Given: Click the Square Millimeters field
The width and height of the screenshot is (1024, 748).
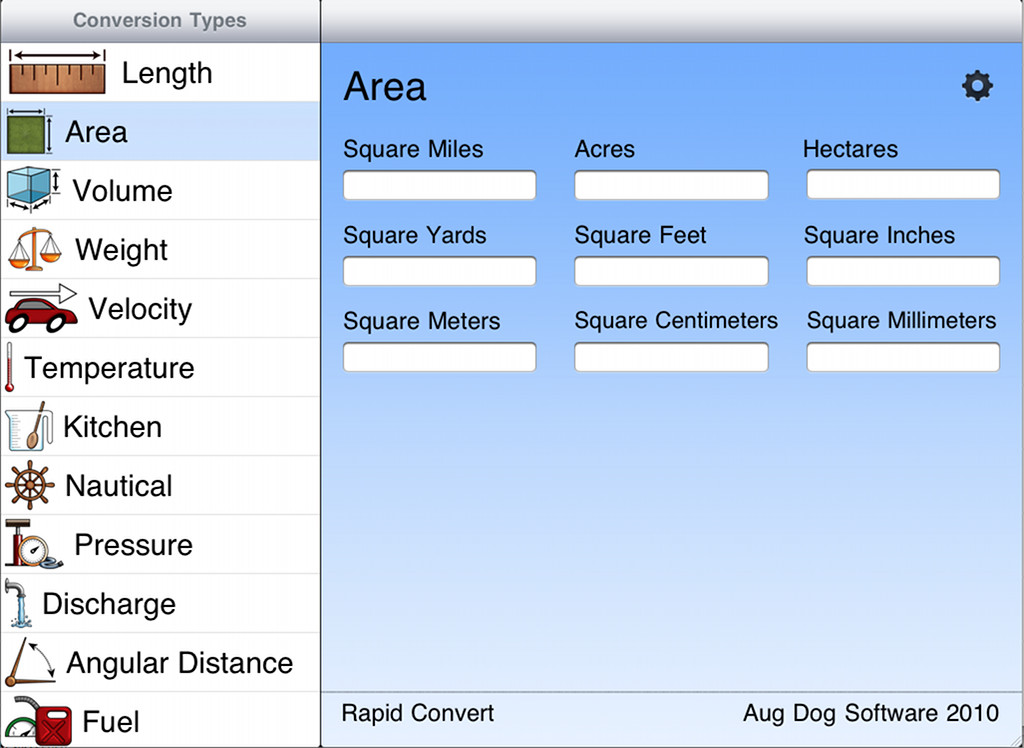Looking at the screenshot, I should [903, 357].
